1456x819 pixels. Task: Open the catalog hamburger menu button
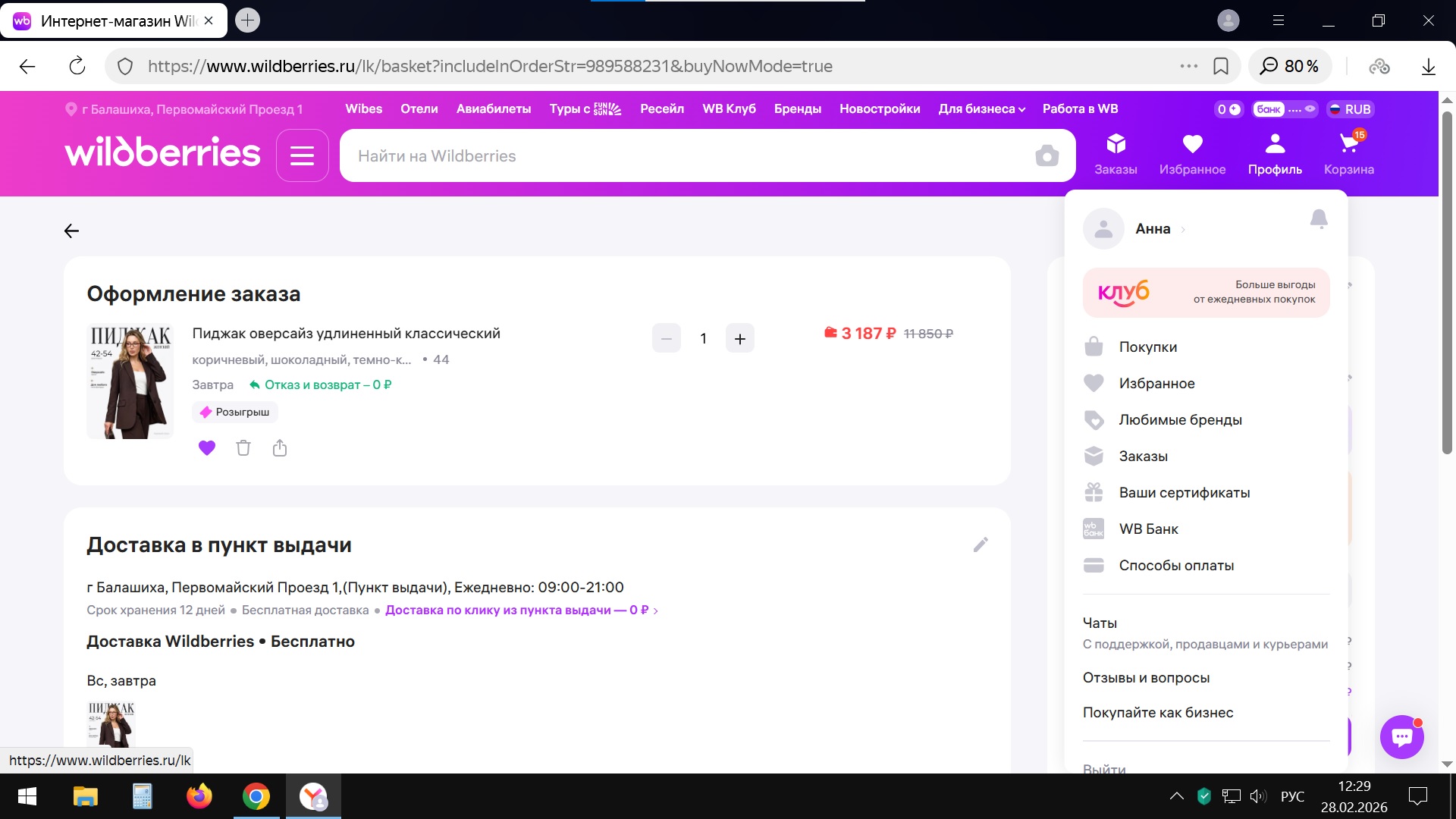tap(302, 155)
